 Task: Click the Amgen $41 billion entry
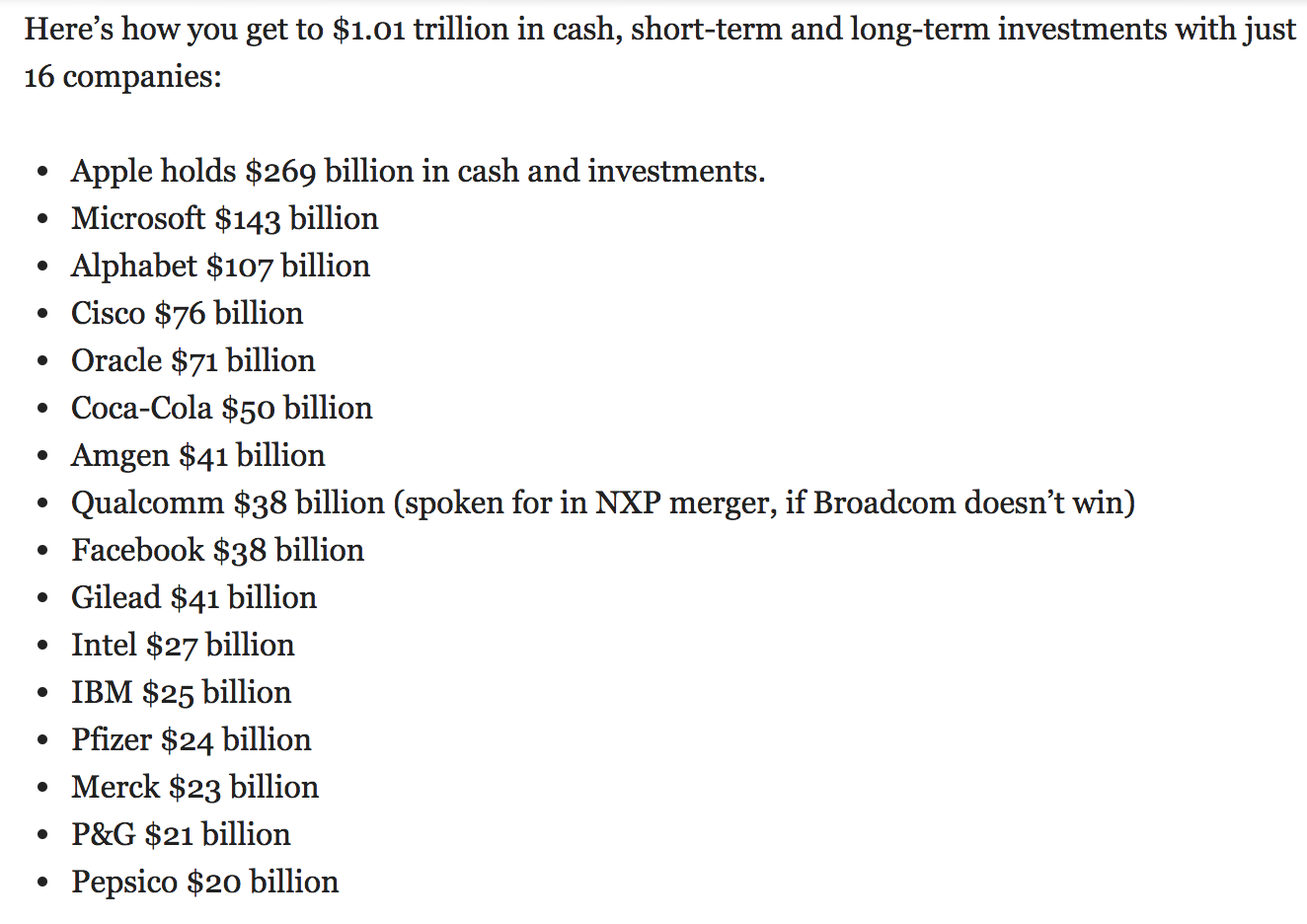click(197, 456)
